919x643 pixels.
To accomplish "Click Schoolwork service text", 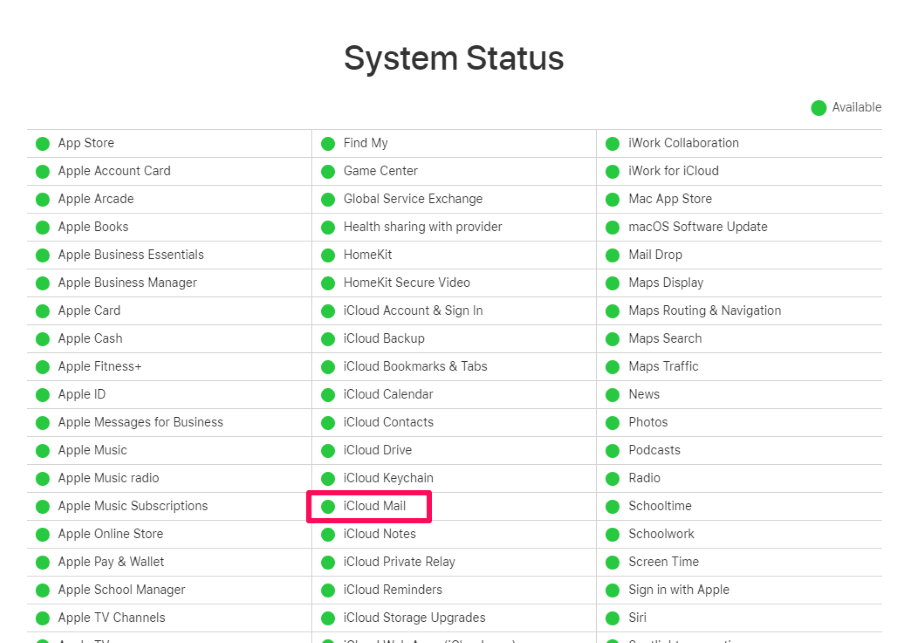I will pos(661,534).
